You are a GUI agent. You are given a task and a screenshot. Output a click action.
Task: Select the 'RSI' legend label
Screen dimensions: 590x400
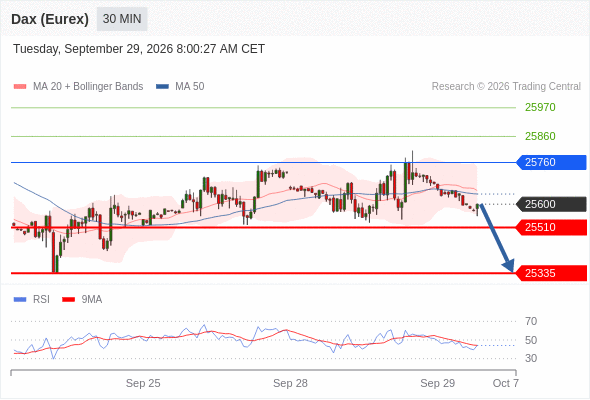click(41, 300)
